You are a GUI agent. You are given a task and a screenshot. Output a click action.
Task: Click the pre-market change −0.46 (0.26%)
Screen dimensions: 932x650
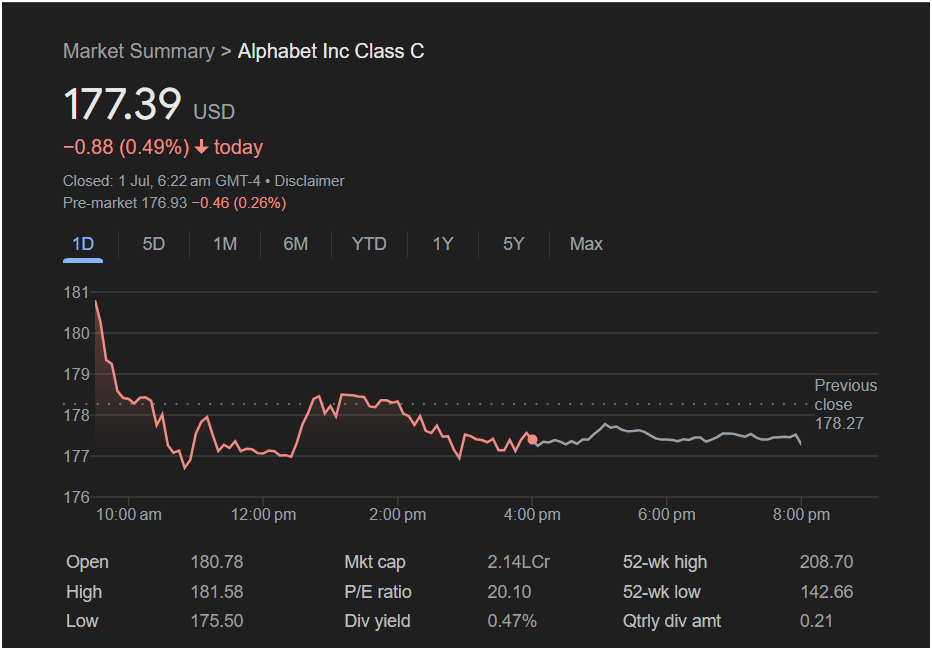point(239,203)
